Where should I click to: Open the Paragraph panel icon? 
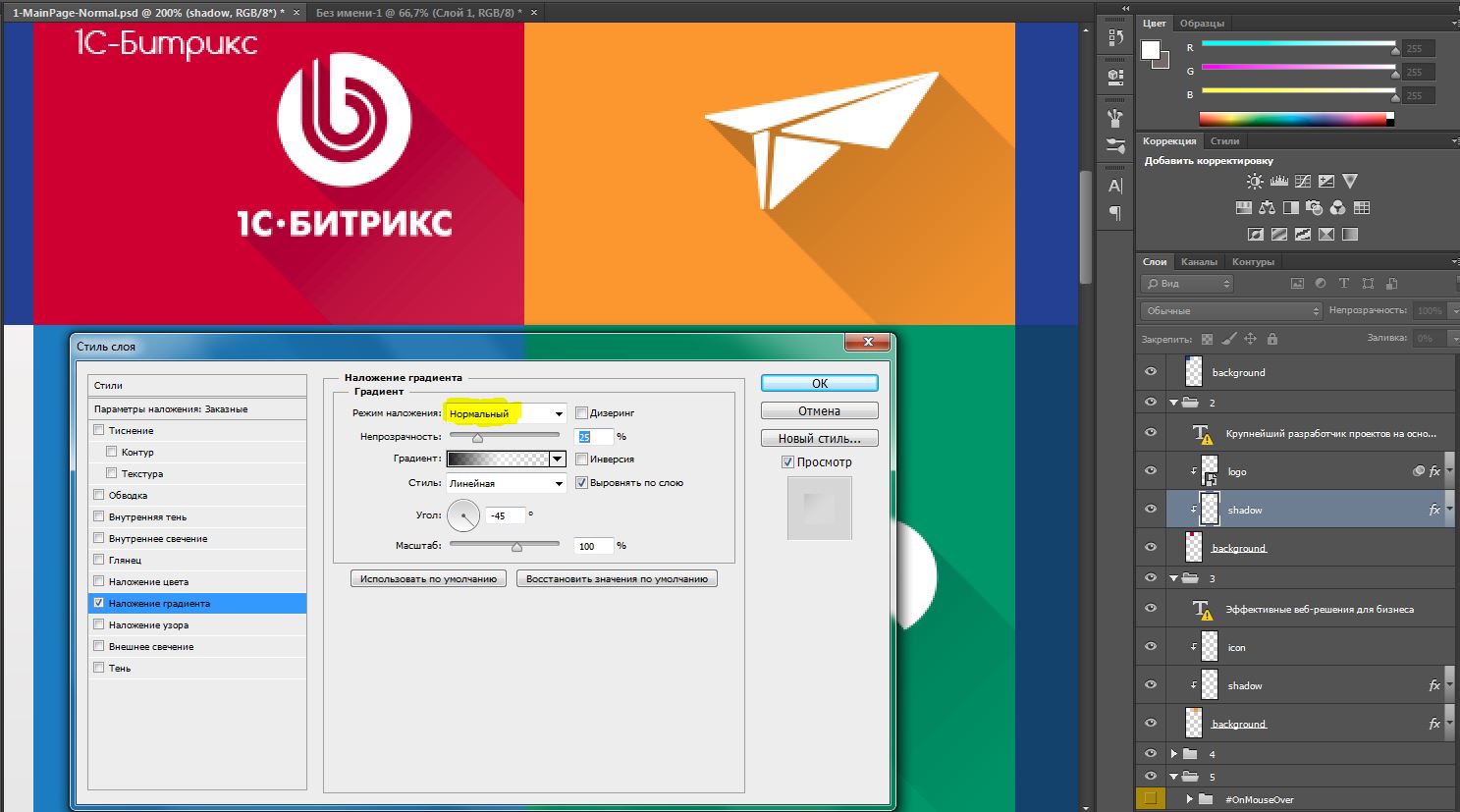pyautogui.click(x=1115, y=213)
